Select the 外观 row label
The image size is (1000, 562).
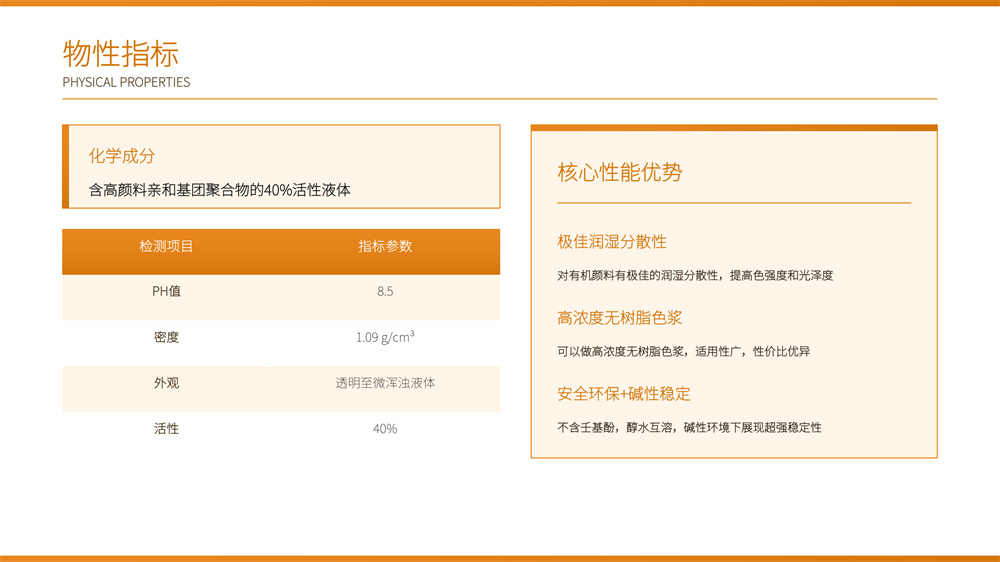pyautogui.click(x=166, y=383)
